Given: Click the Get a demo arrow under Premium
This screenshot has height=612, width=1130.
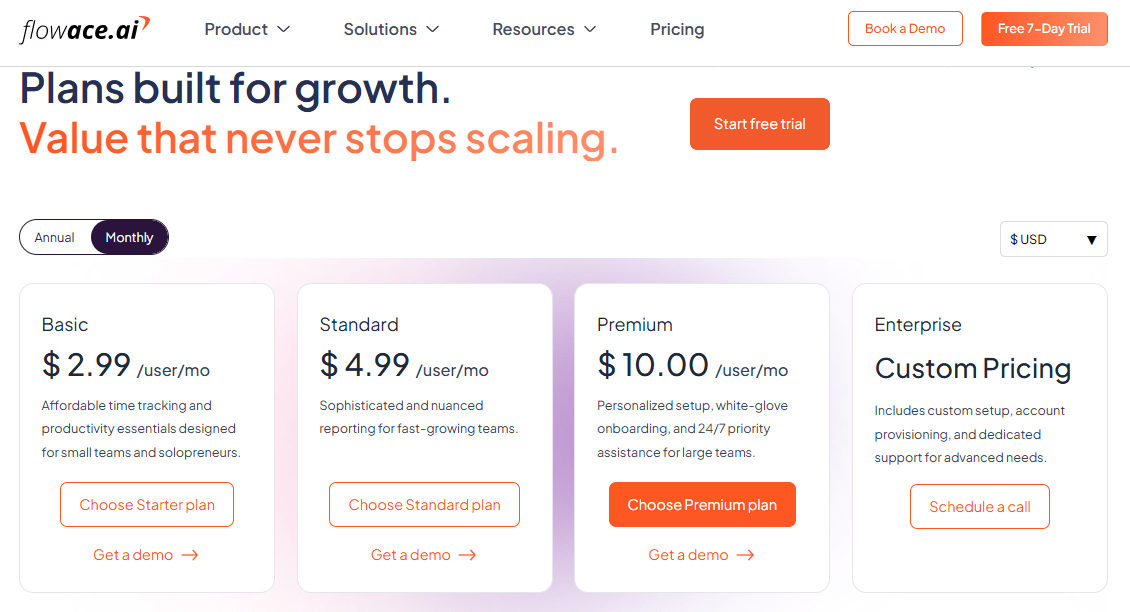Looking at the screenshot, I should (701, 554).
